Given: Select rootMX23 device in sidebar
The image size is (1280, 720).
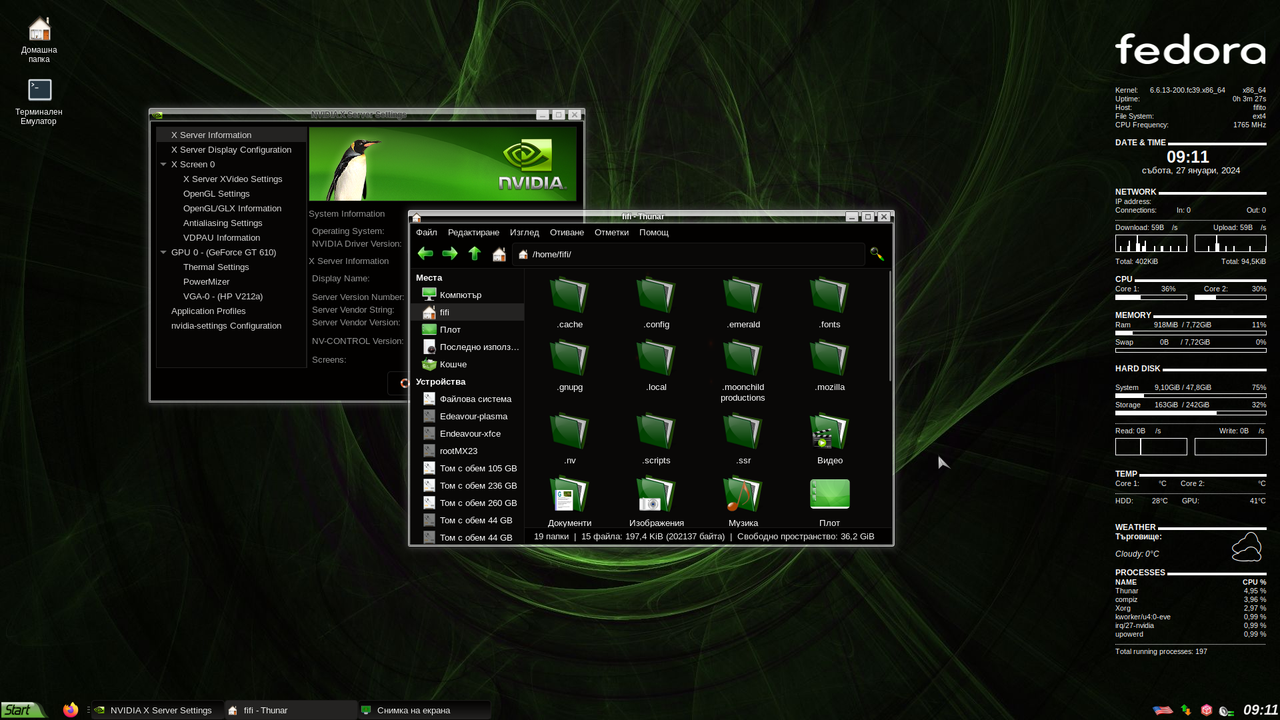Looking at the screenshot, I should click(467, 451).
